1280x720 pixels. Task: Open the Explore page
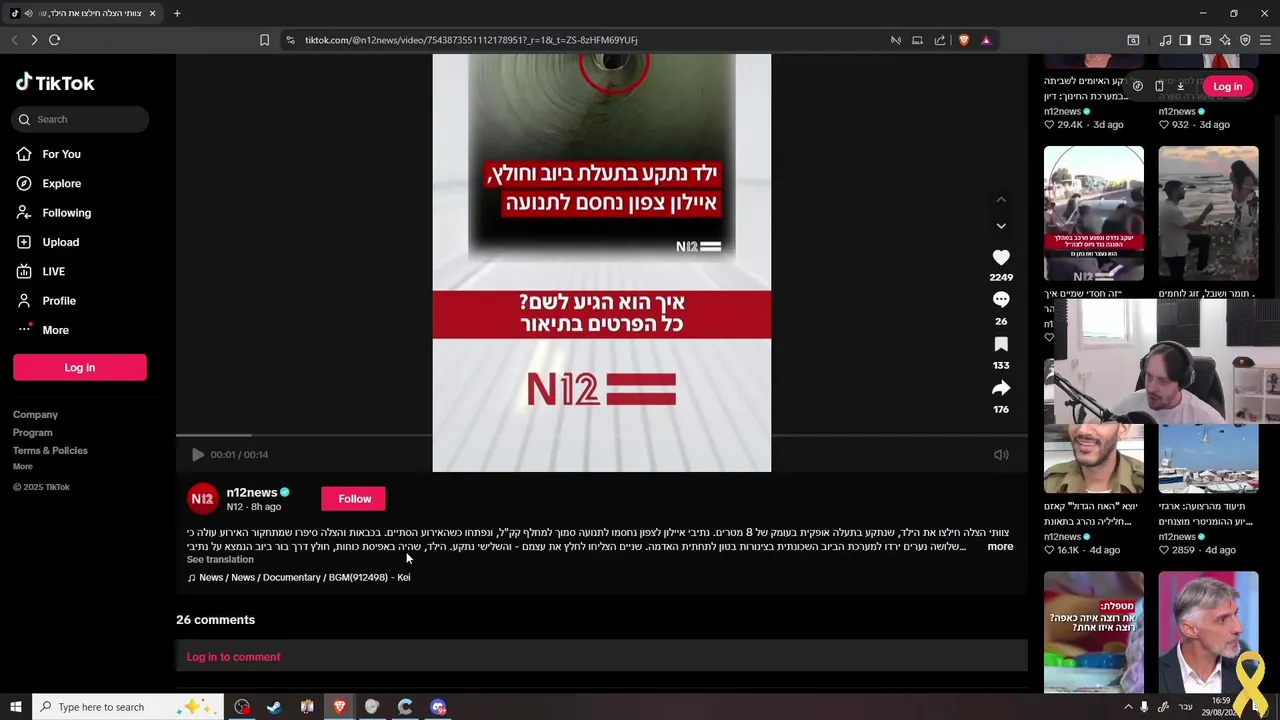tap(61, 183)
